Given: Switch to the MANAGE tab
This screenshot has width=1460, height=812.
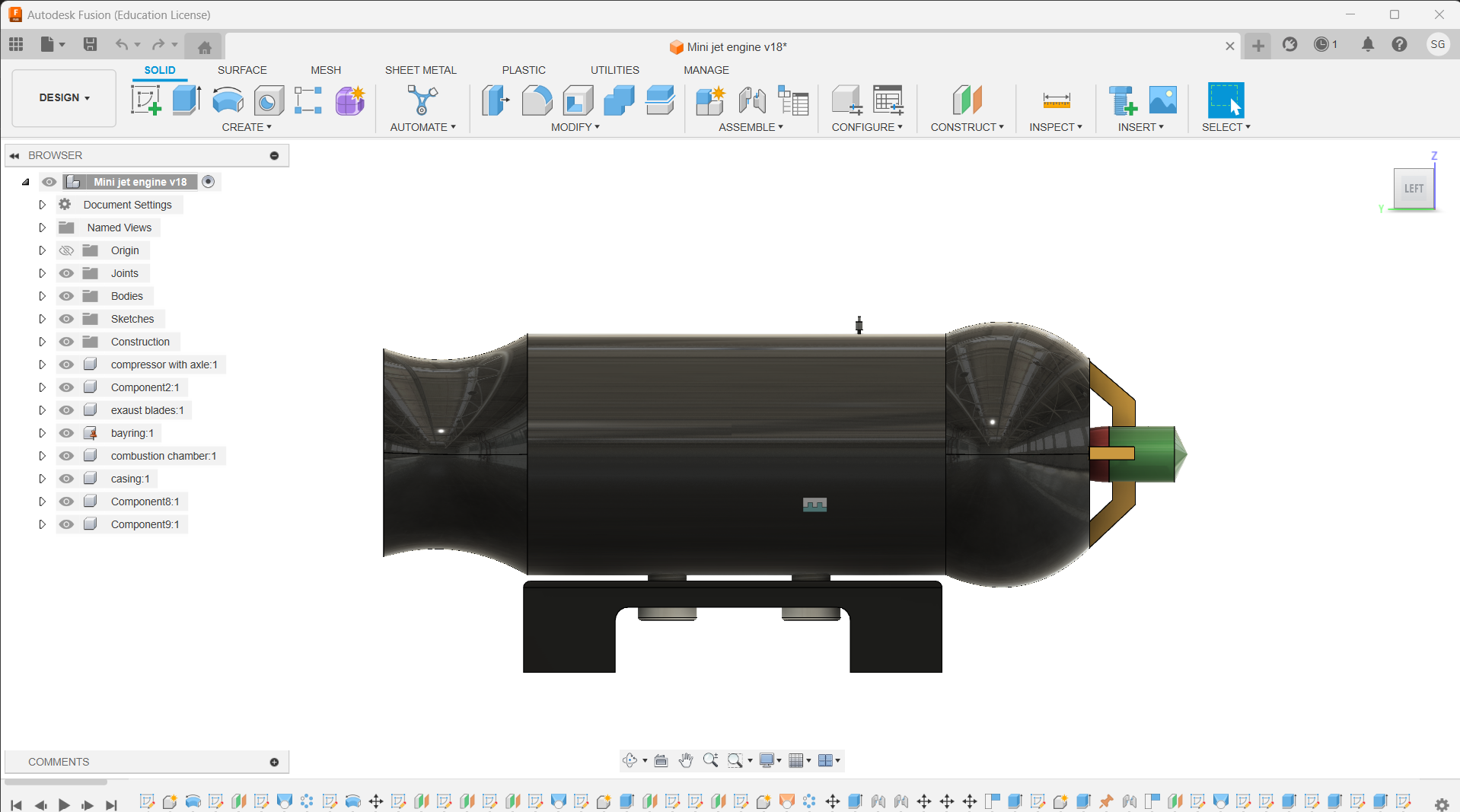Looking at the screenshot, I should tap(706, 70).
